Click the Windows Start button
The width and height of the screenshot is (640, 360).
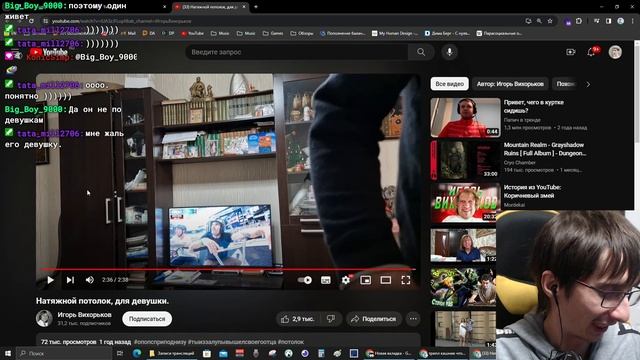pos(8,353)
